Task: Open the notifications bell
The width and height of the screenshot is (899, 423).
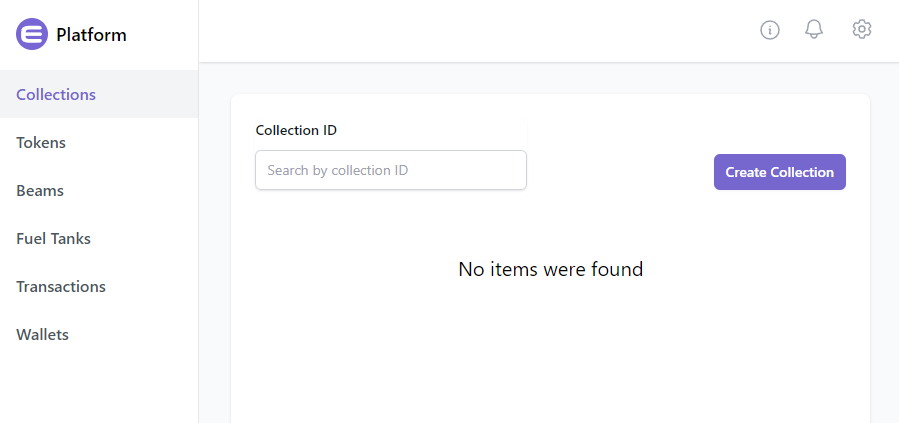Action: tap(814, 30)
